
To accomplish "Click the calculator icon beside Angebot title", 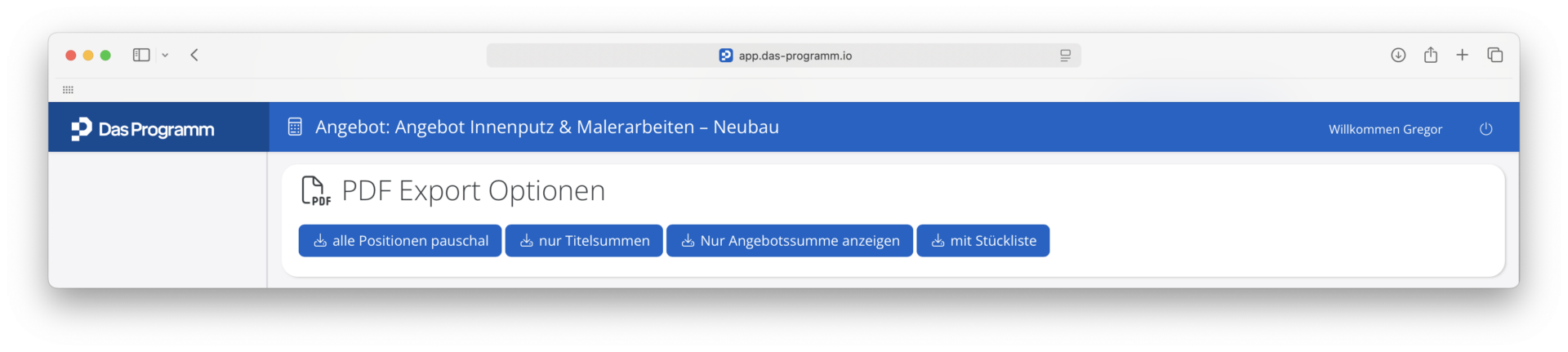I will (x=295, y=127).
